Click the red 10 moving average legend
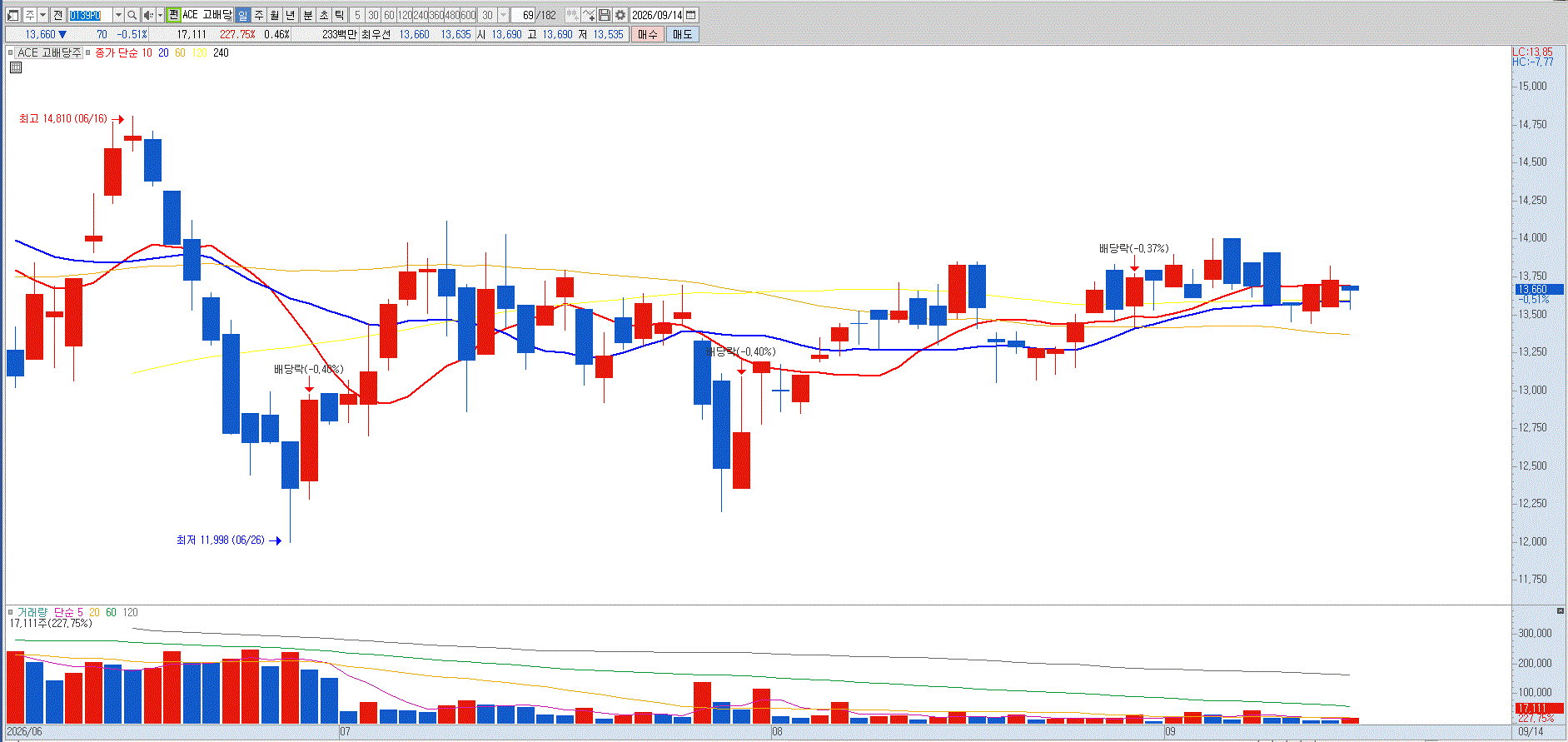 coord(147,52)
